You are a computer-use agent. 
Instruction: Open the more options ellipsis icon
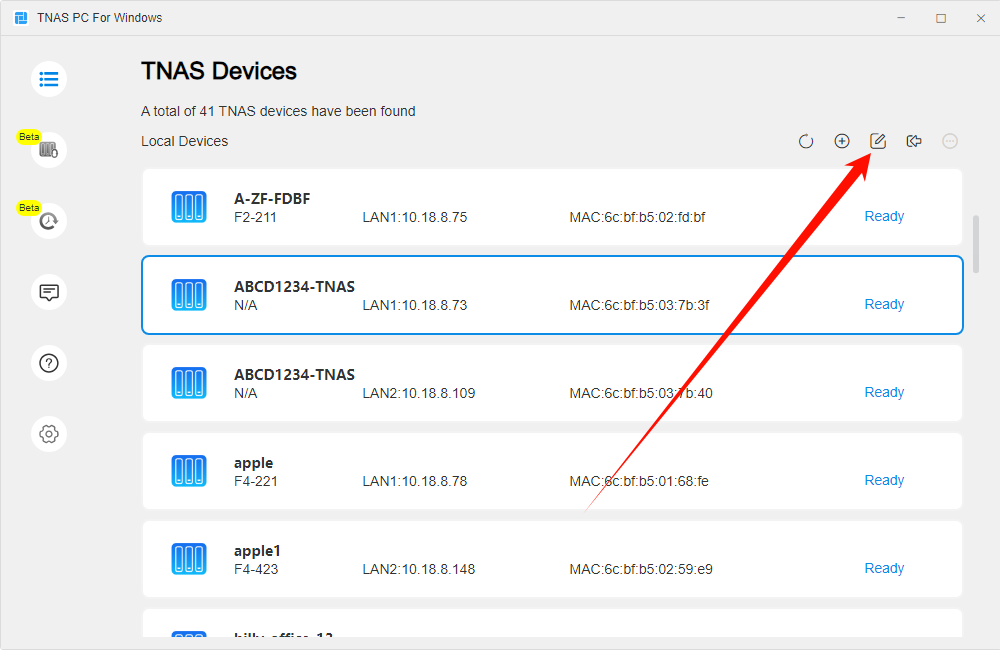click(950, 141)
